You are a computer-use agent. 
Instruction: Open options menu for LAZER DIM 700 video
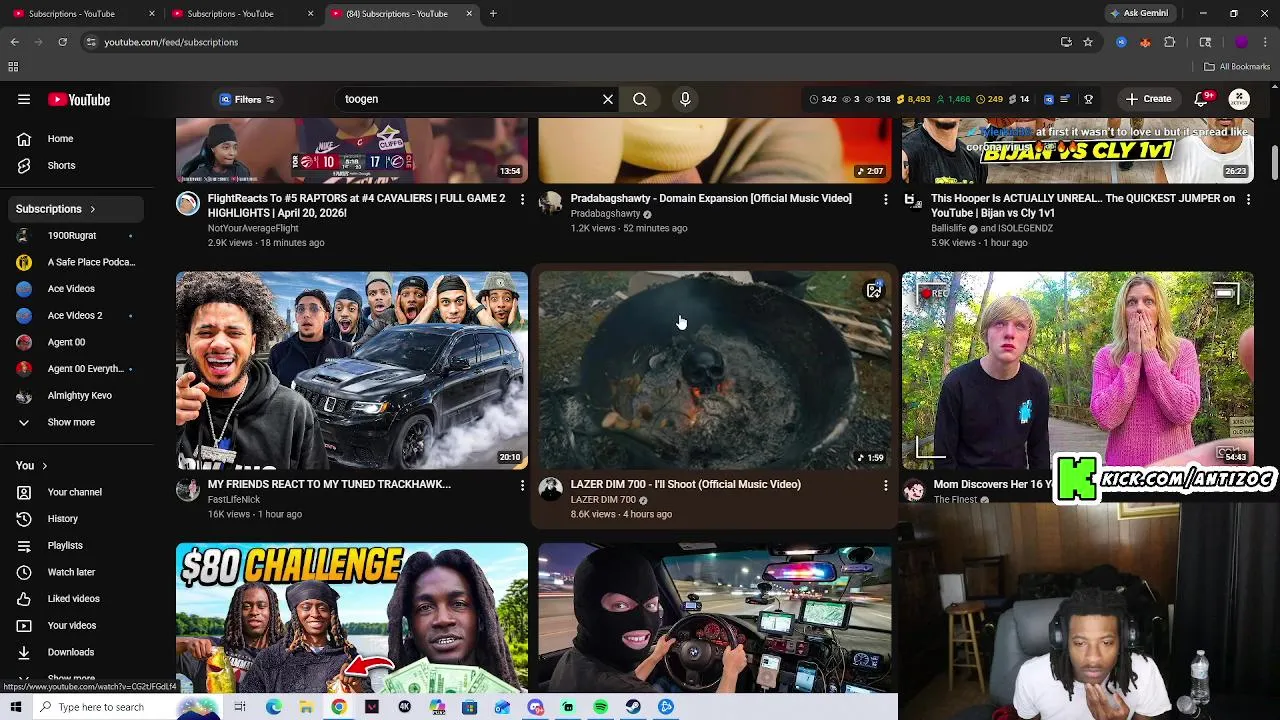(x=885, y=485)
